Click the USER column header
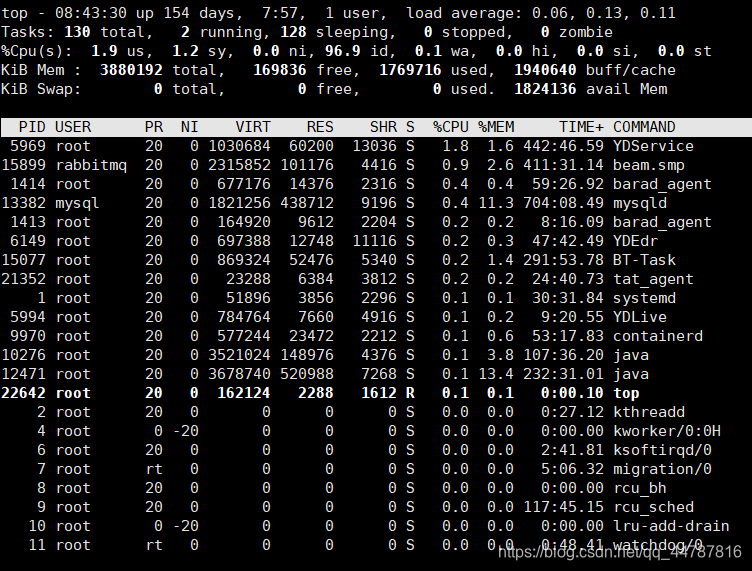This screenshot has height=571, width=752. pyautogui.click(x=73, y=127)
